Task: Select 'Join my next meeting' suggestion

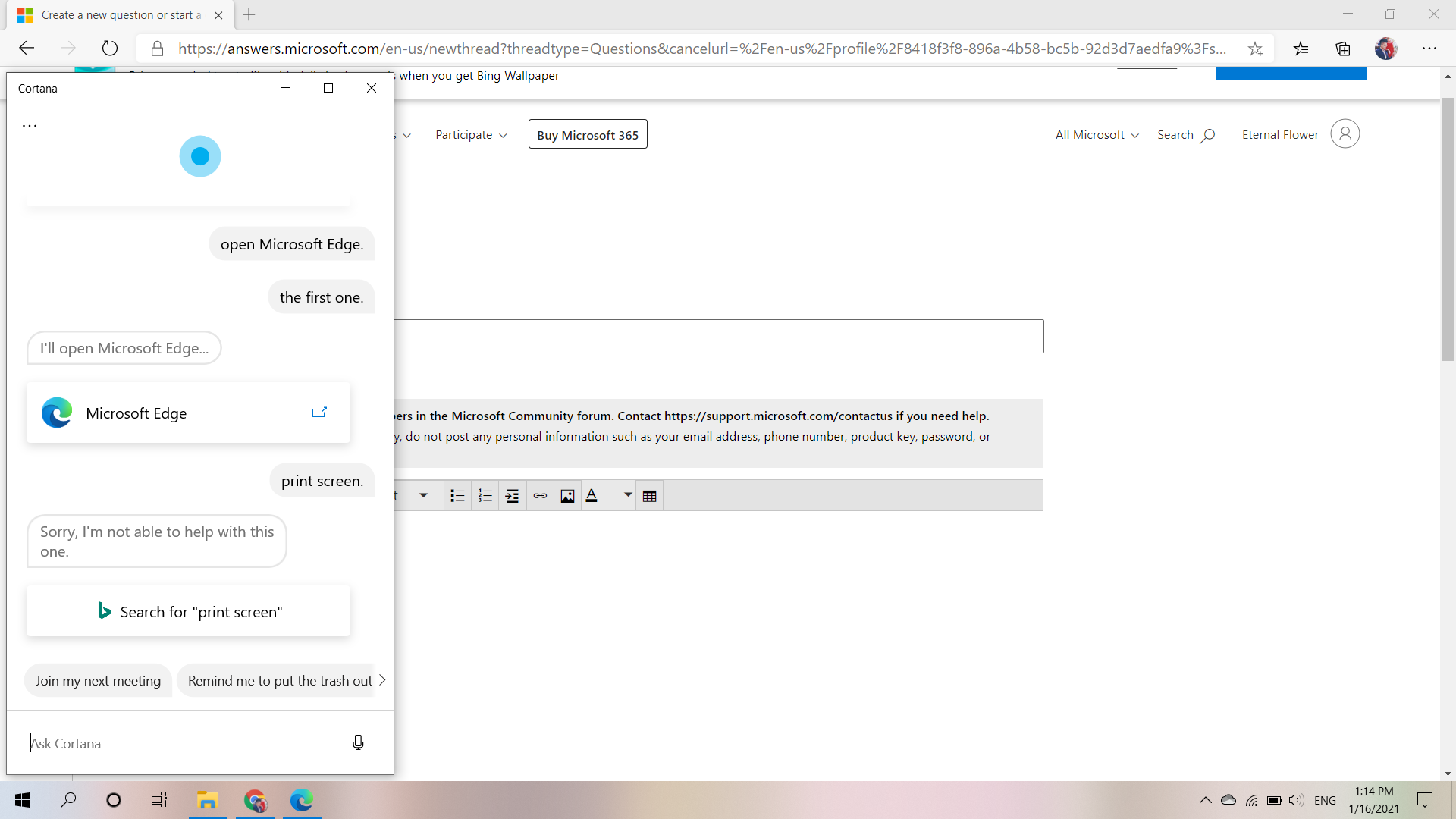Action: pos(98,681)
